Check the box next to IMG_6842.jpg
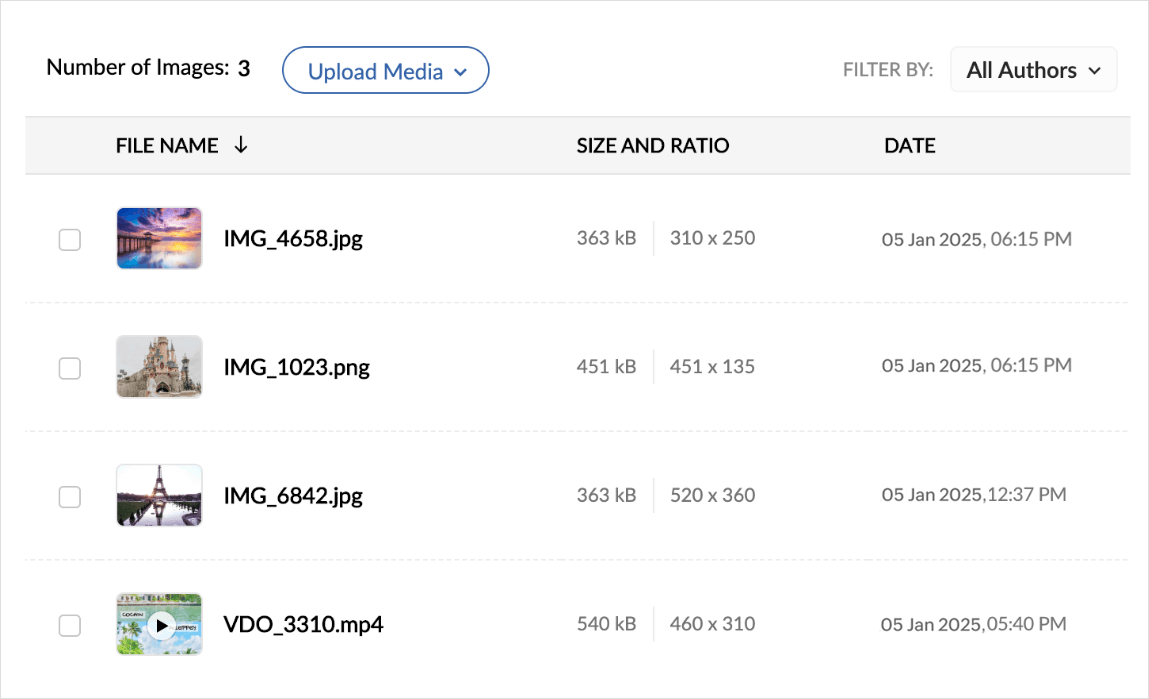Image resolution: width=1149 pixels, height=699 pixels. [x=69, y=496]
